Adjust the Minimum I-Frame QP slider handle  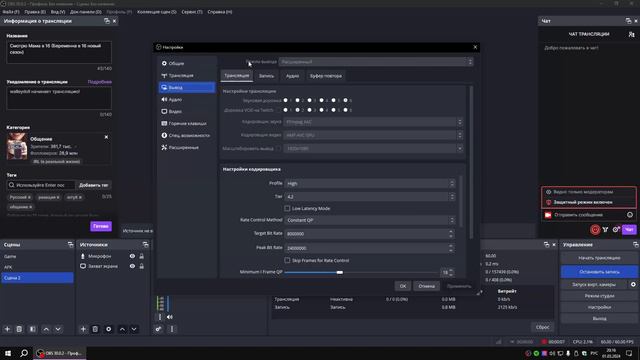coord(340,272)
